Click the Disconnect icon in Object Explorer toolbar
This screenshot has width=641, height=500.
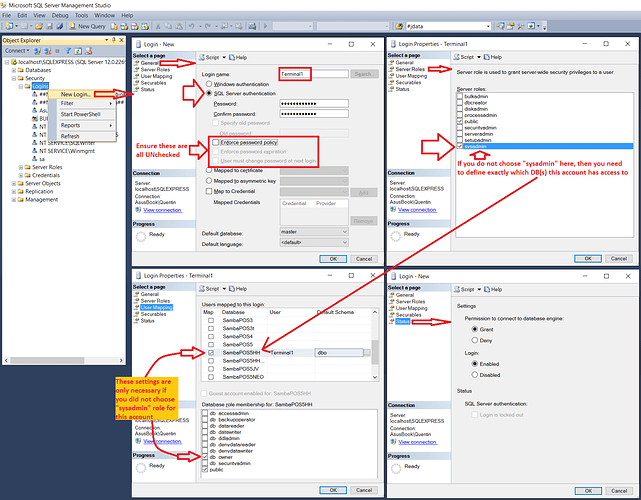pos(47,51)
